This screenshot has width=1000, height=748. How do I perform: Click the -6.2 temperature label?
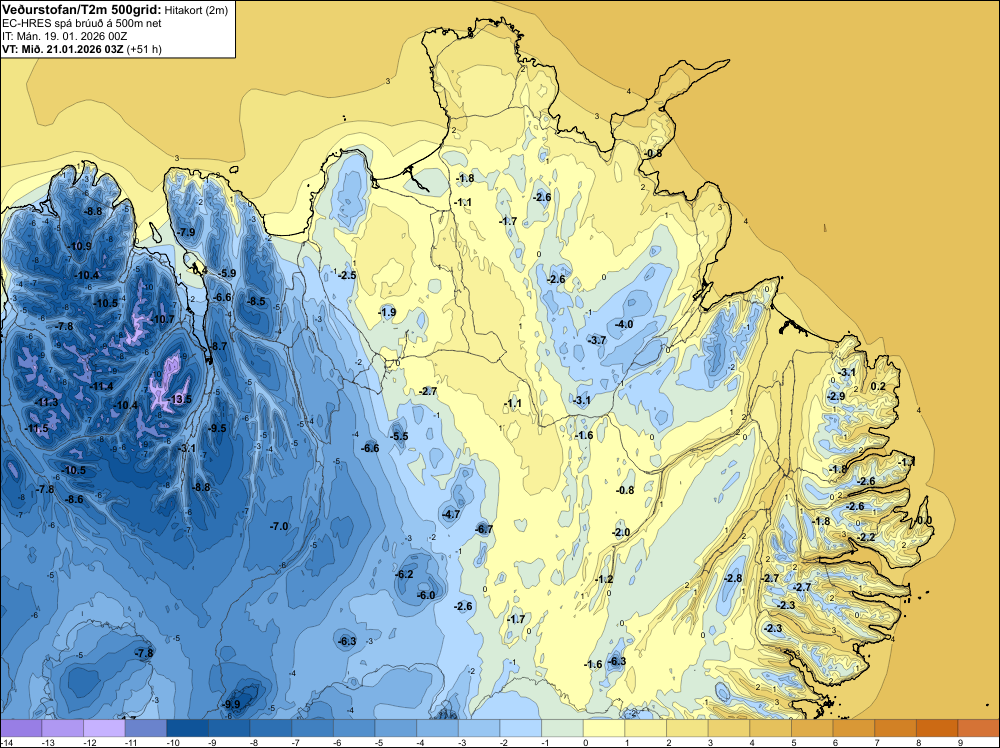(x=404, y=574)
